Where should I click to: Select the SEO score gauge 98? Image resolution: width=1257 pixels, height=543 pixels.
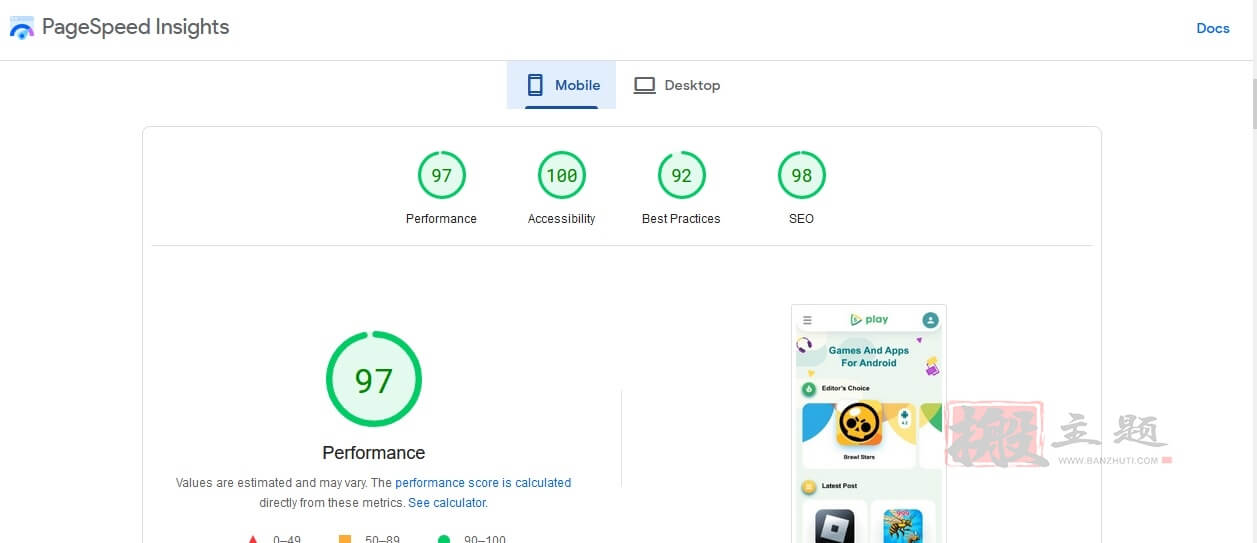(801, 175)
